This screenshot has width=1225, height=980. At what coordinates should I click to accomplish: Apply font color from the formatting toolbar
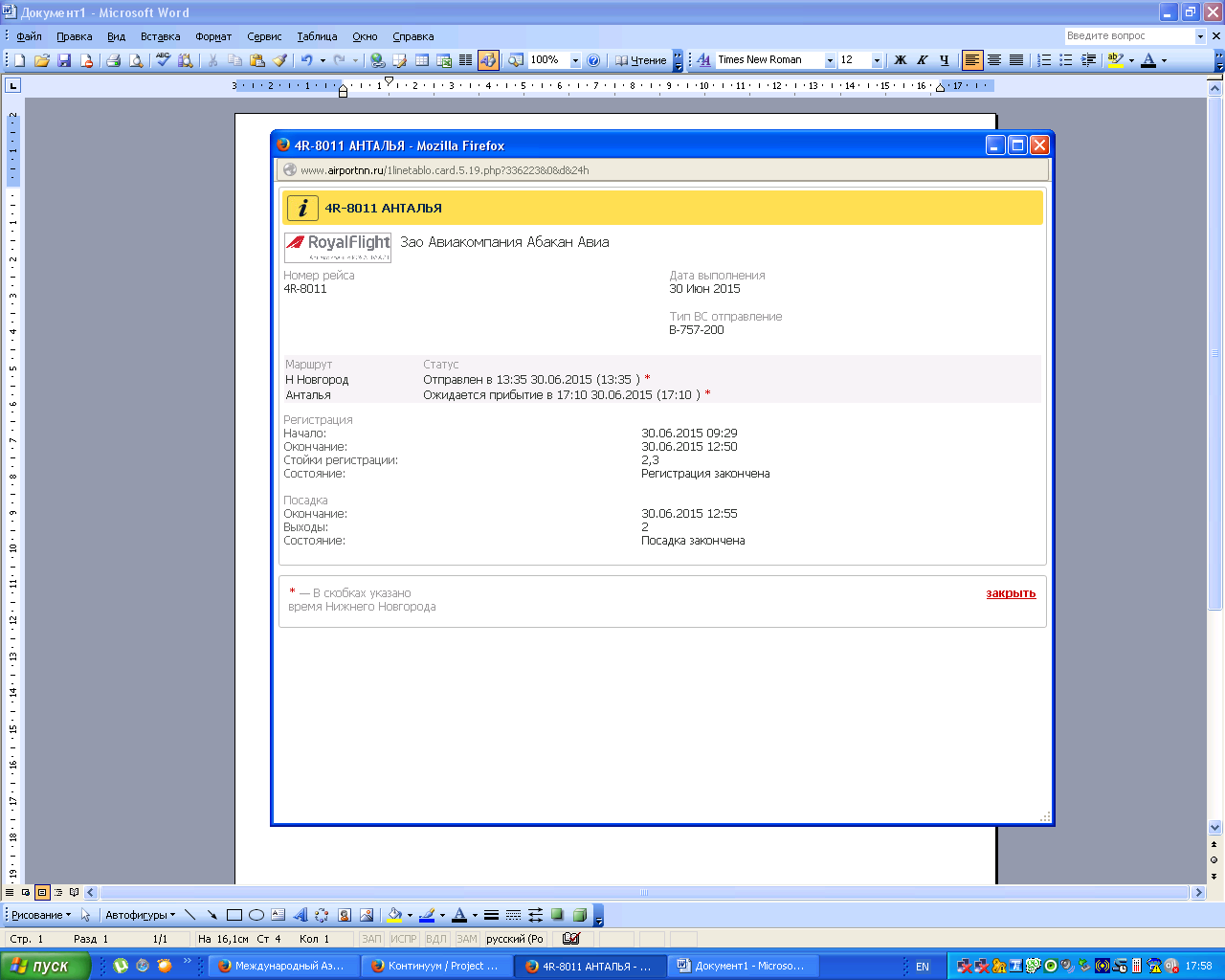tap(1148, 60)
